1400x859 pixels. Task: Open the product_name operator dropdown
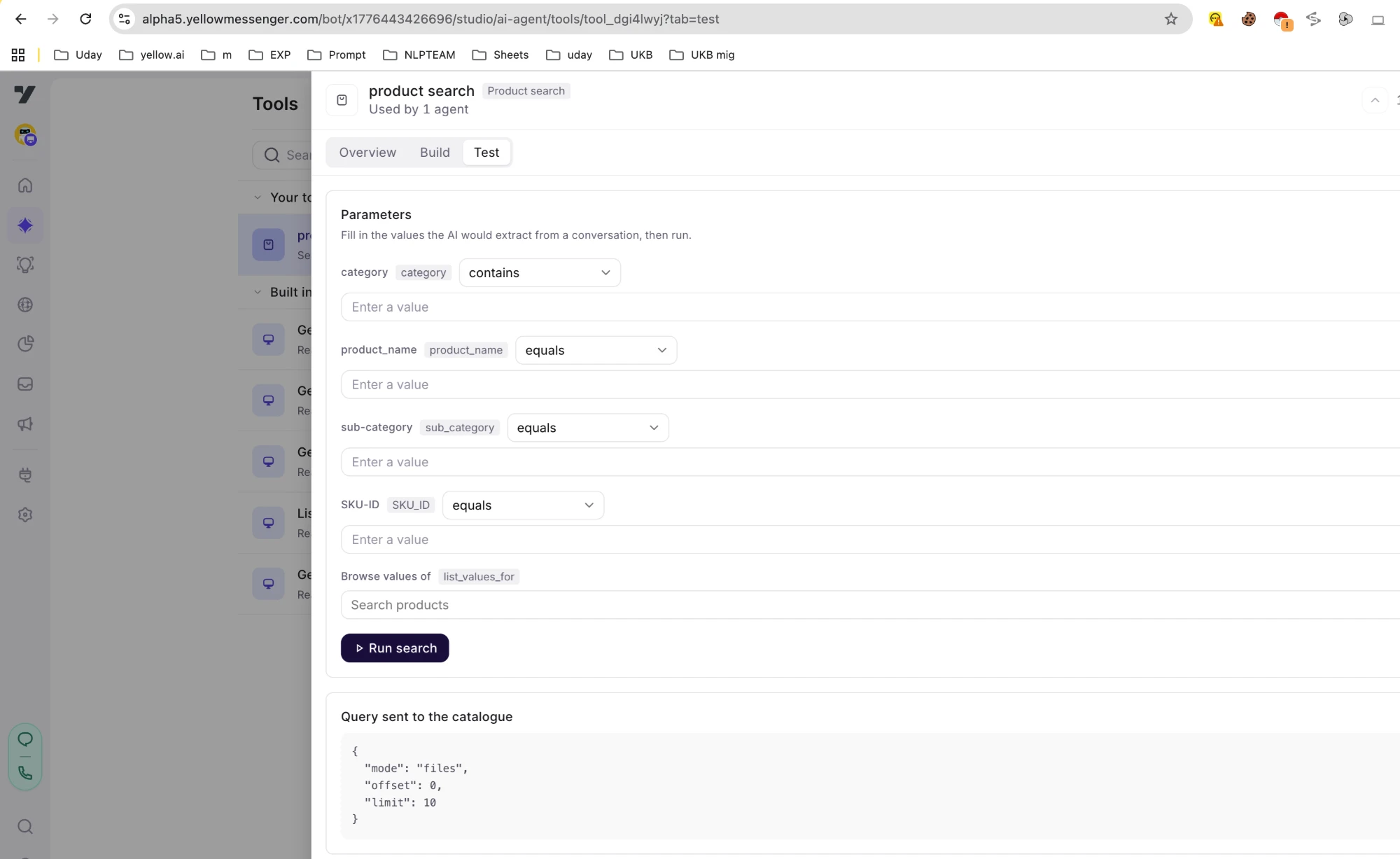pos(596,350)
